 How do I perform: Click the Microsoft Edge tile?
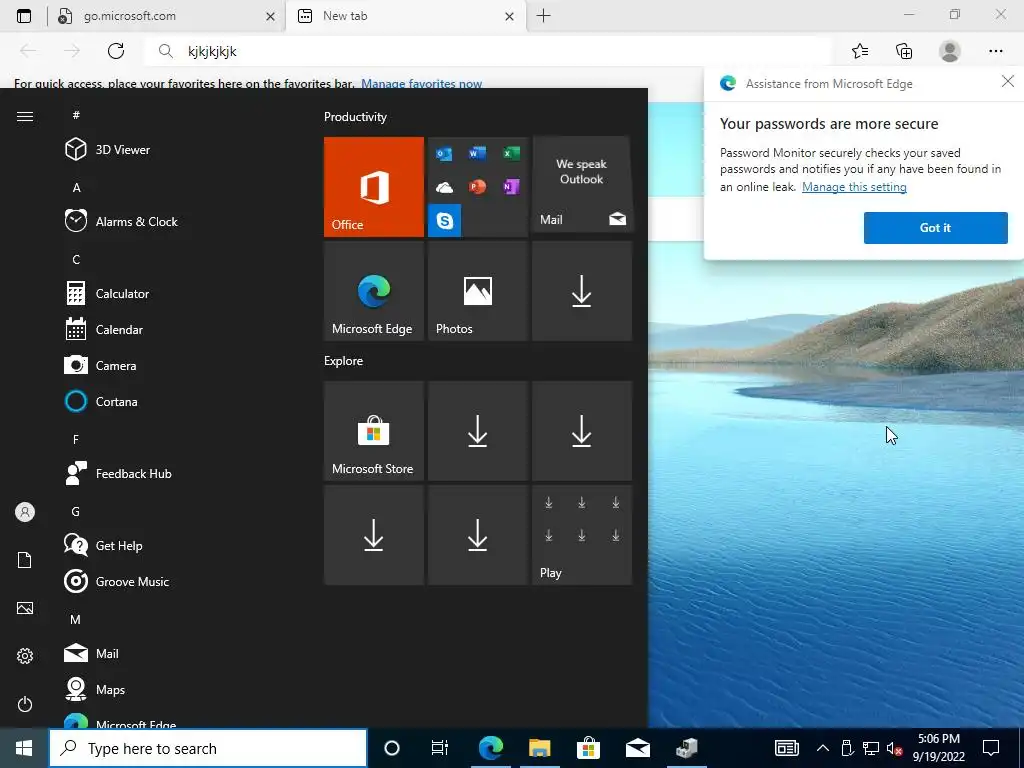(x=374, y=291)
